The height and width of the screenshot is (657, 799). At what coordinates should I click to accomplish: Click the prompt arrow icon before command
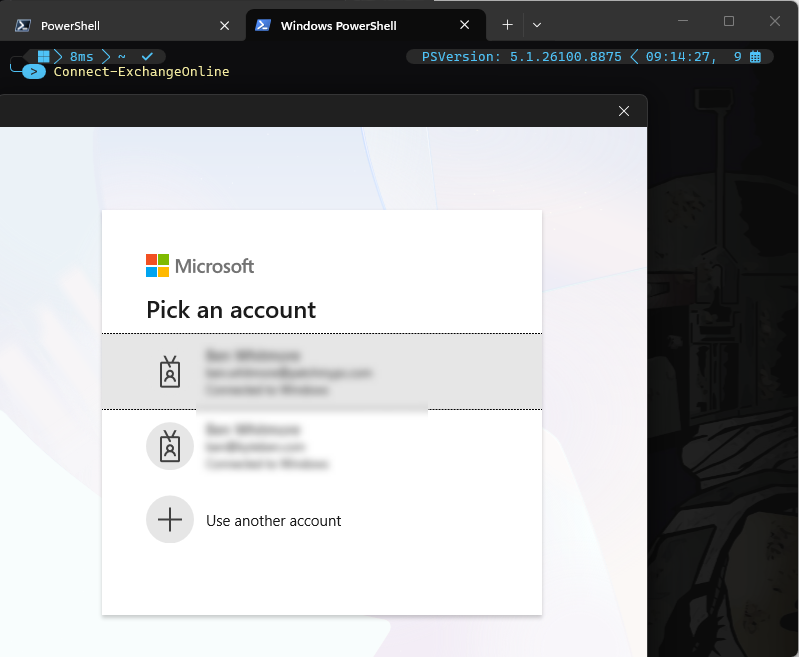point(34,72)
